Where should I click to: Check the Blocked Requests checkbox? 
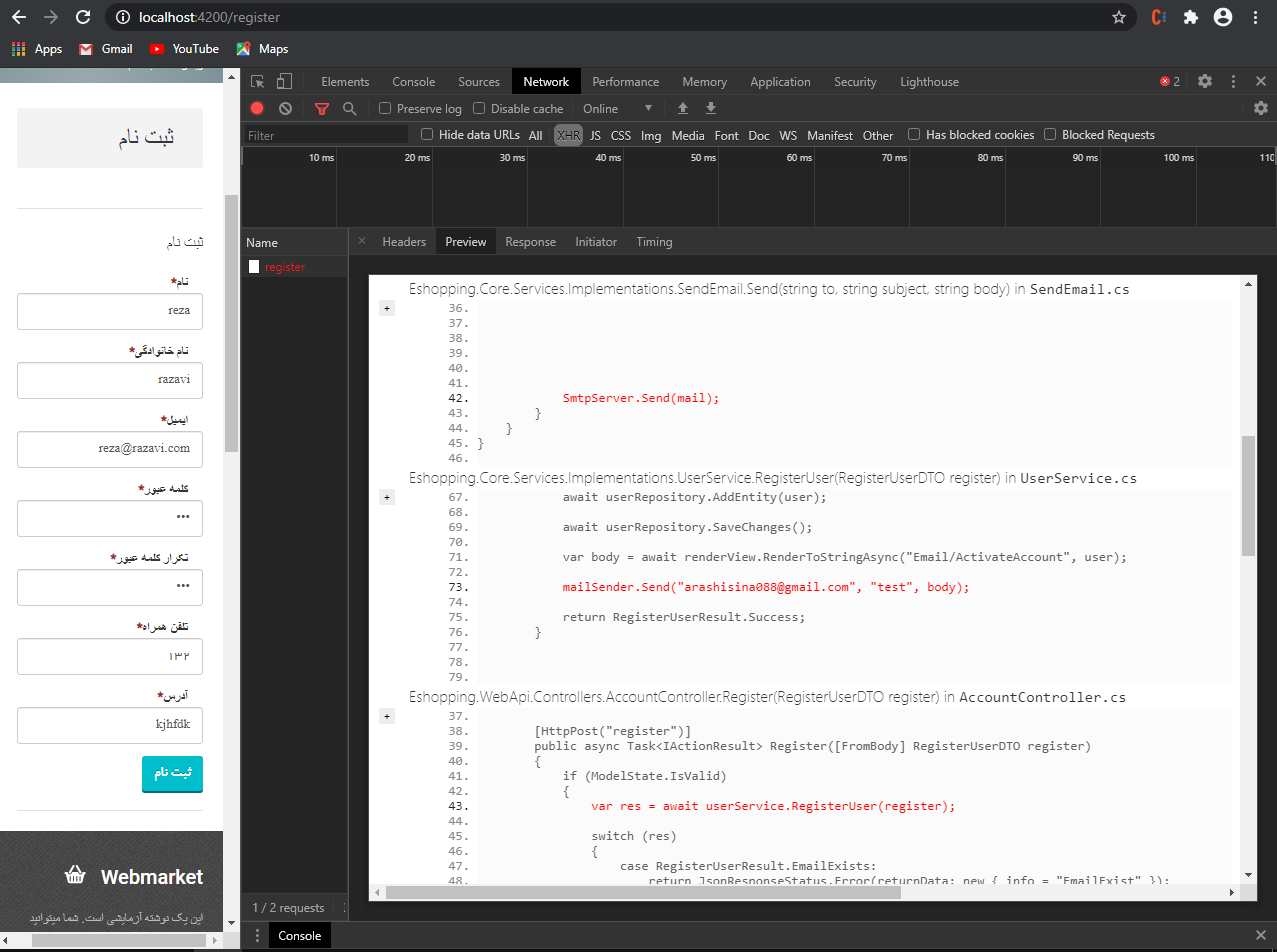(1050, 134)
